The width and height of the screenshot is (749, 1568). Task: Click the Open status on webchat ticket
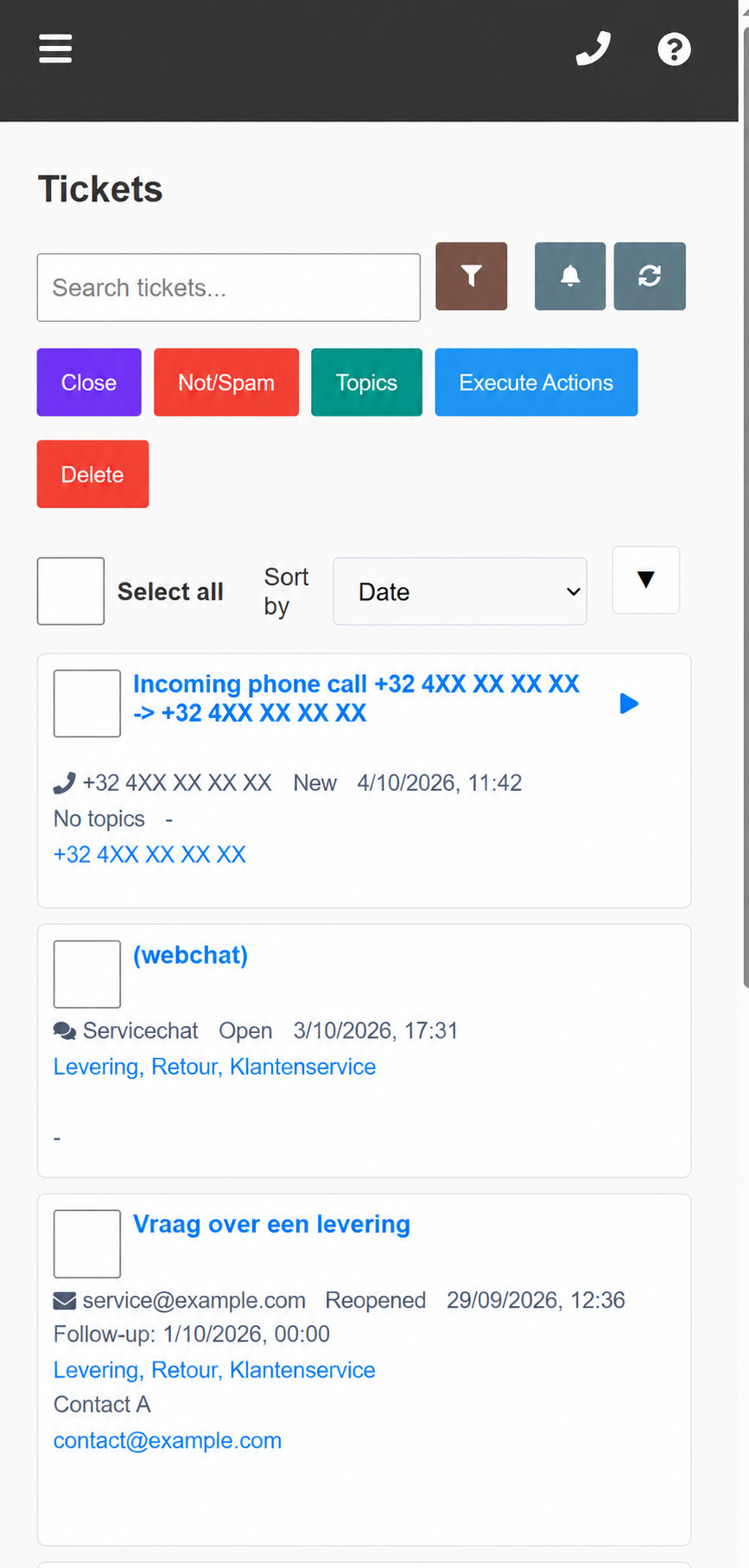pyautogui.click(x=245, y=1031)
